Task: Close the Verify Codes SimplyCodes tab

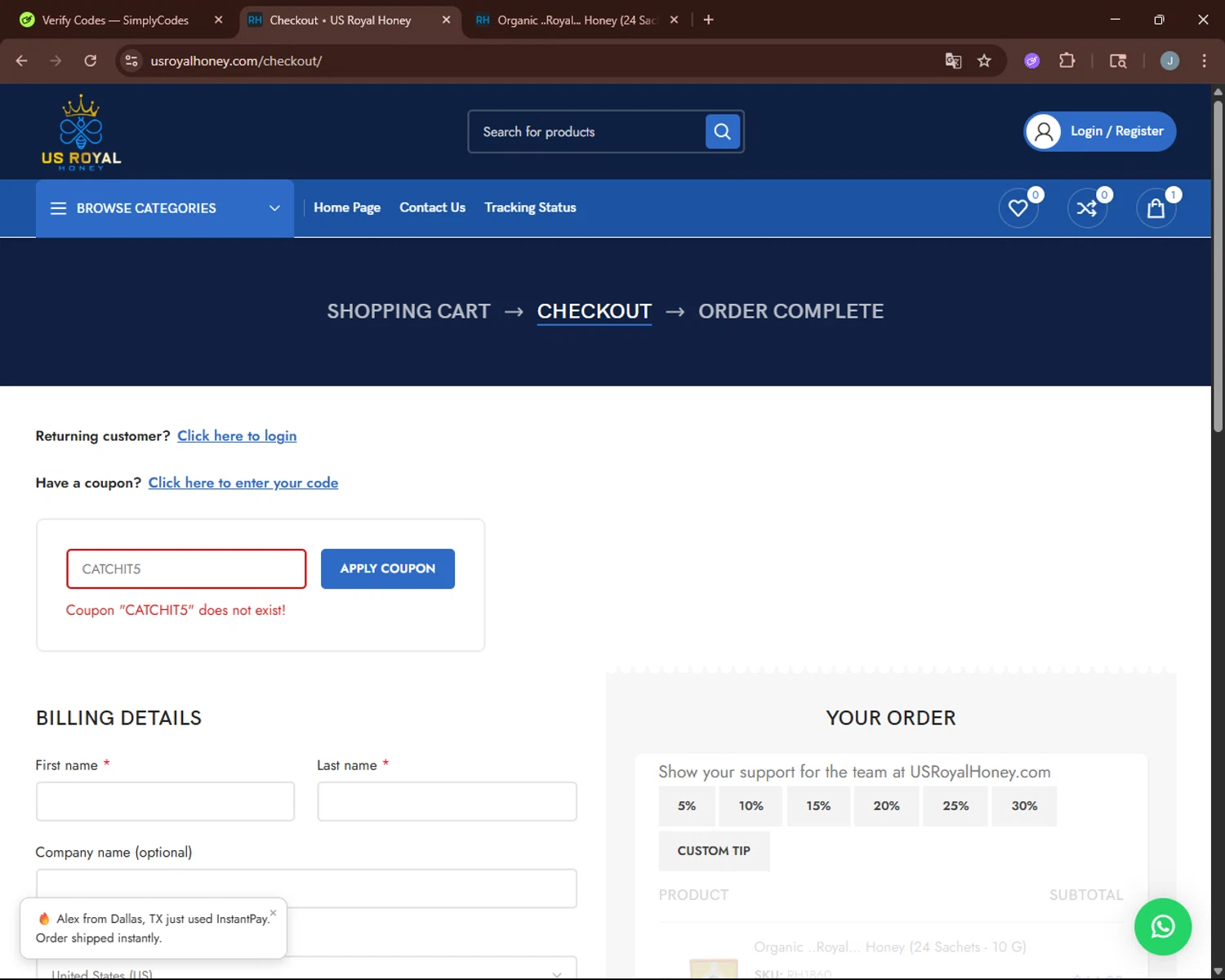Action: [218, 20]
